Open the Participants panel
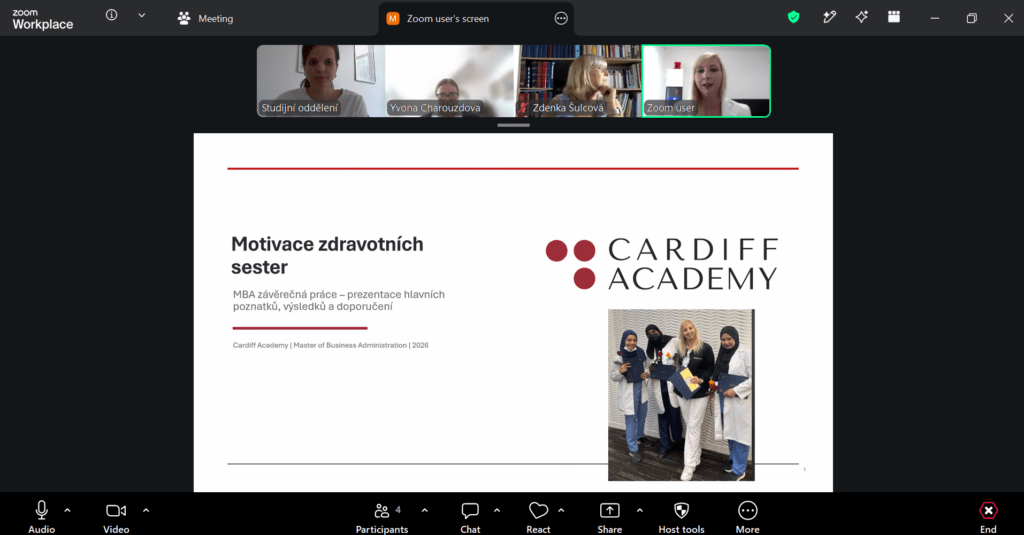 click(382, 517)
